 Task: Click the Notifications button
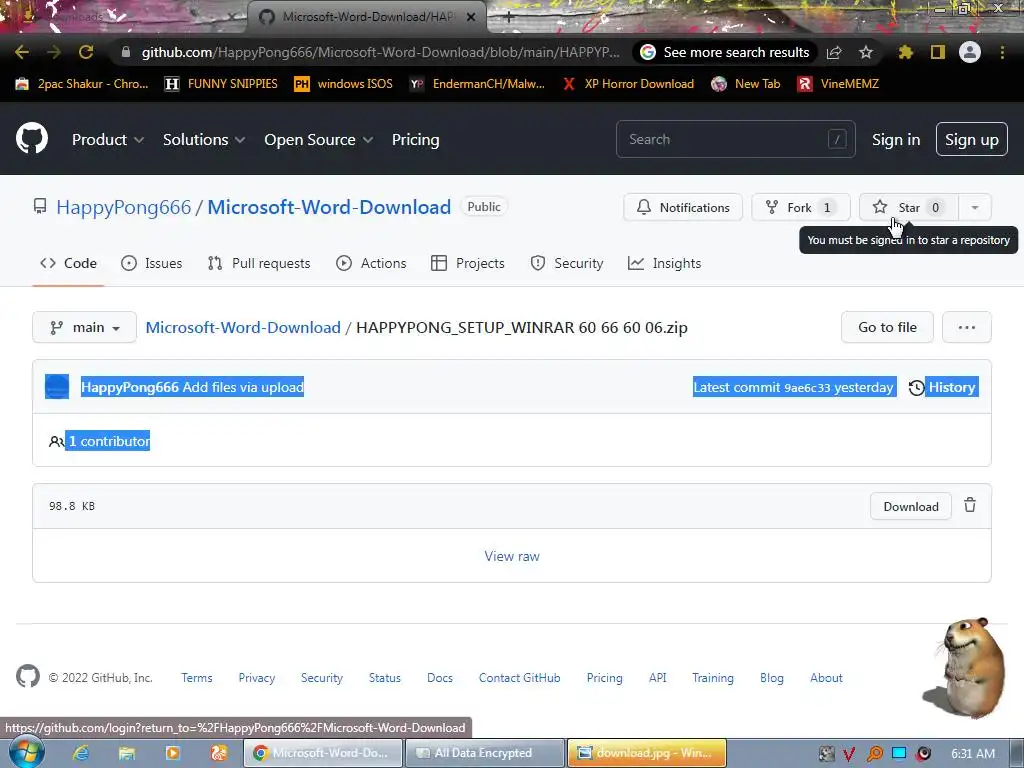682,207
